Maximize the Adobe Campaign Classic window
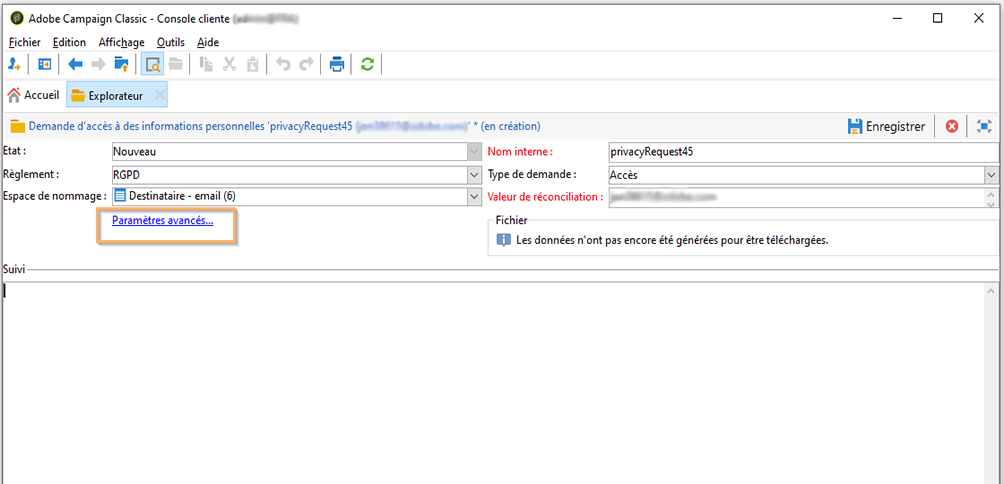1004x484 pixels. pyautogui.click(x=937, y=18)
